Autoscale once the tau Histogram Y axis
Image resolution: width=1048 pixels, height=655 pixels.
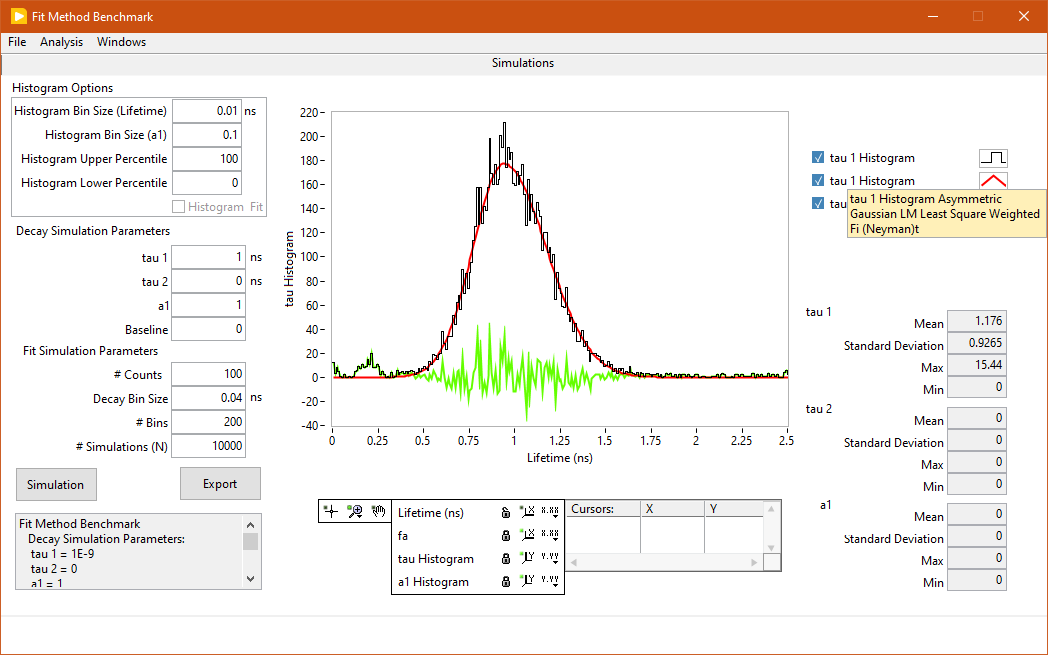coord(527,558)
